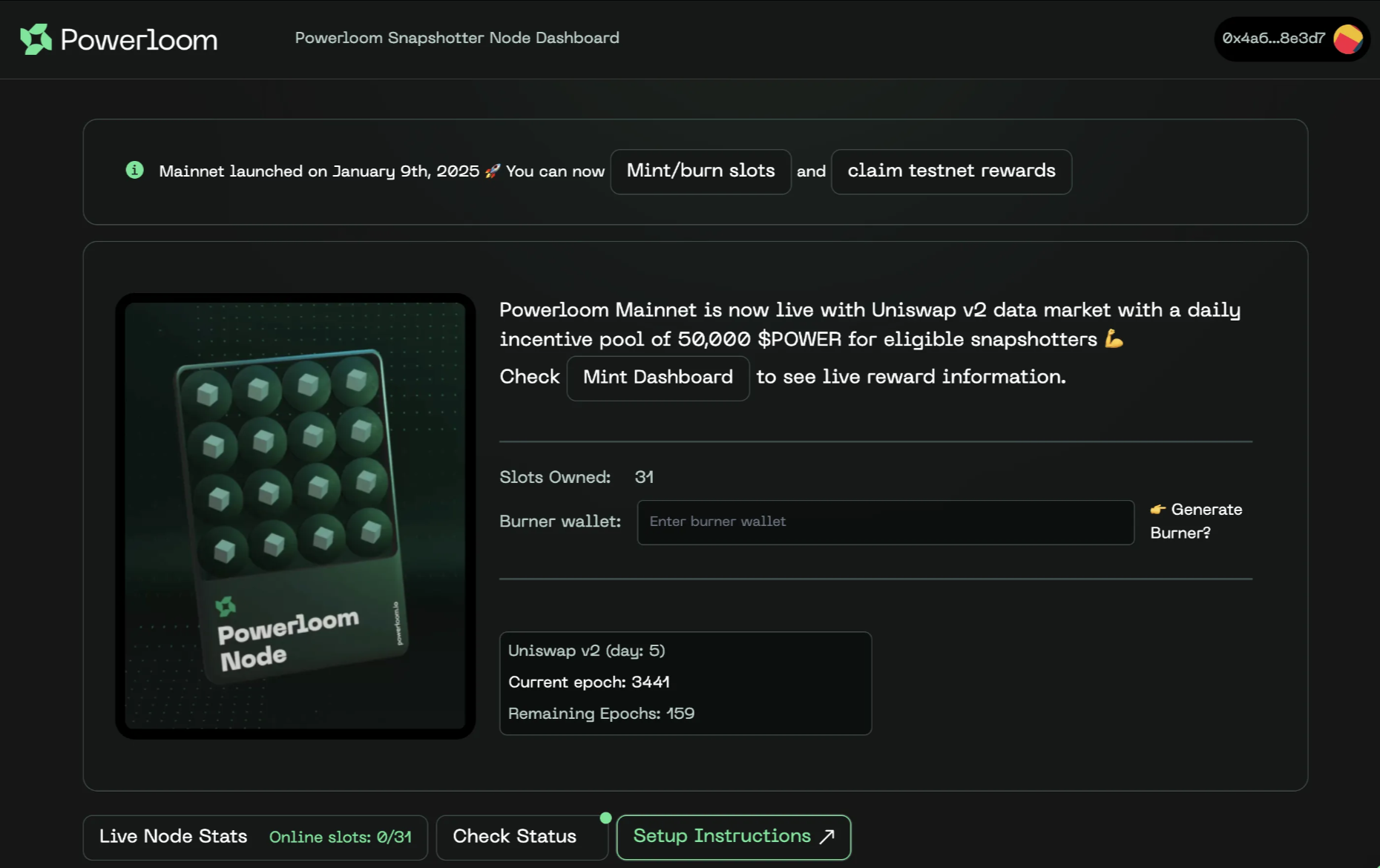Open the wallet avatar icon
The height and width of the screenshot is (868, 1380).
1348,39
